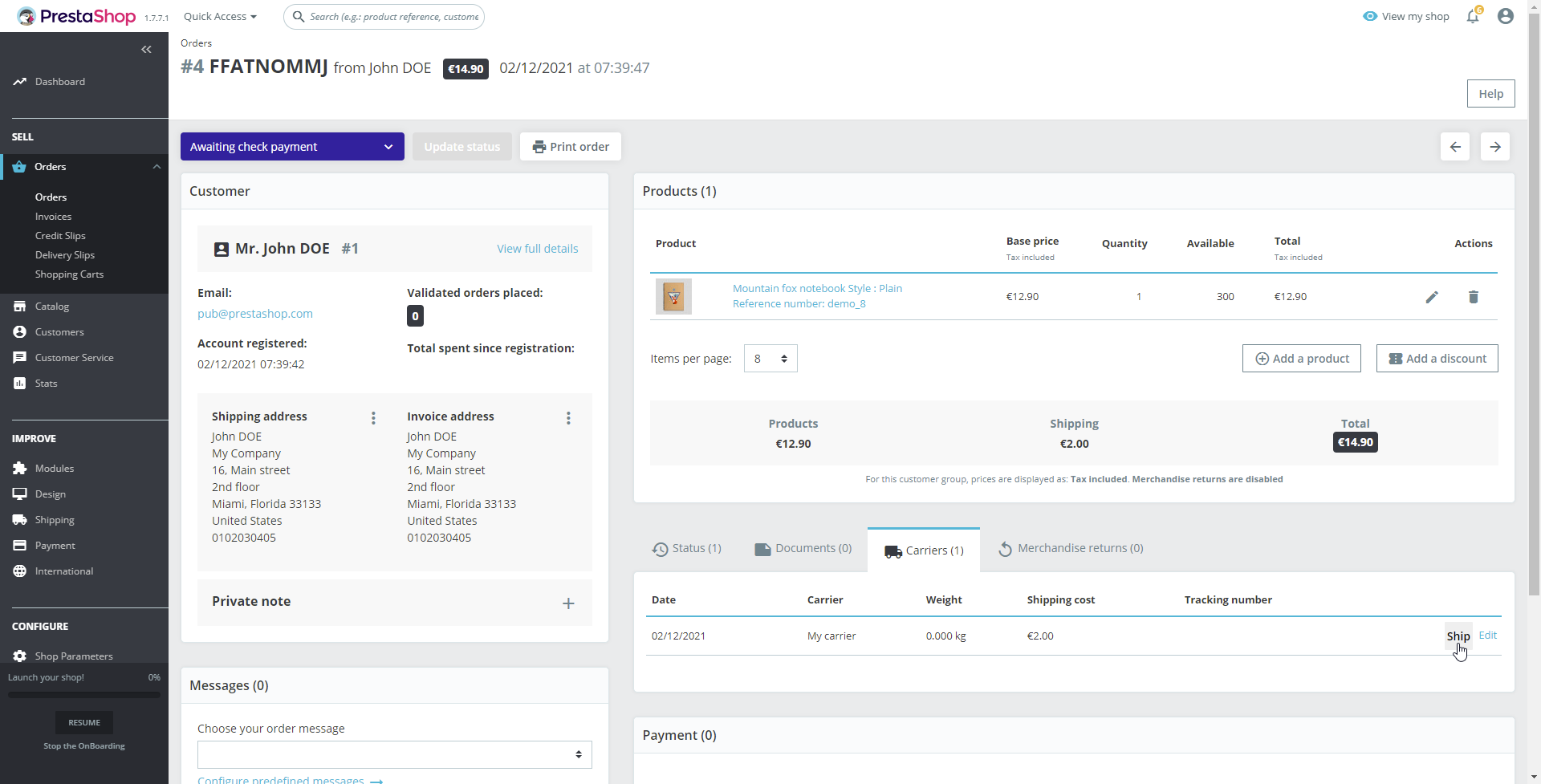Click the Print order button
The width and height of the screenshot is (1541, 784).
point(571,147)
